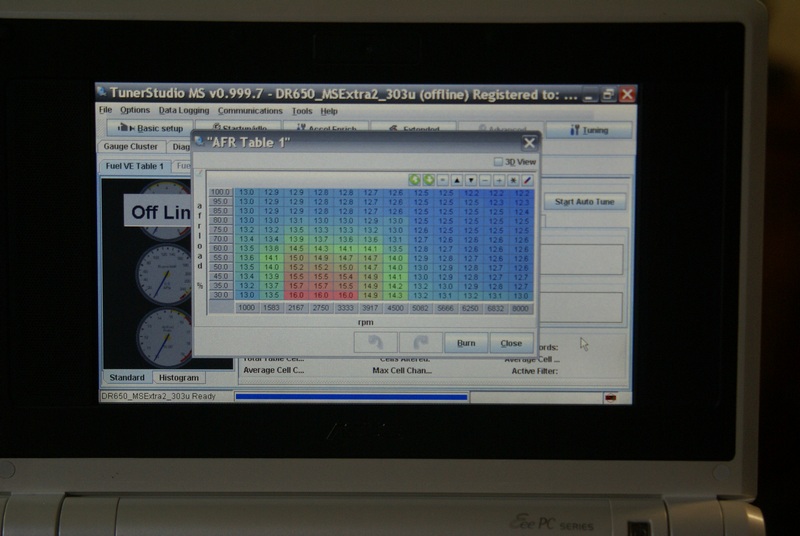Click the second green circular arrow icon in table toolbar

(429, 180)
